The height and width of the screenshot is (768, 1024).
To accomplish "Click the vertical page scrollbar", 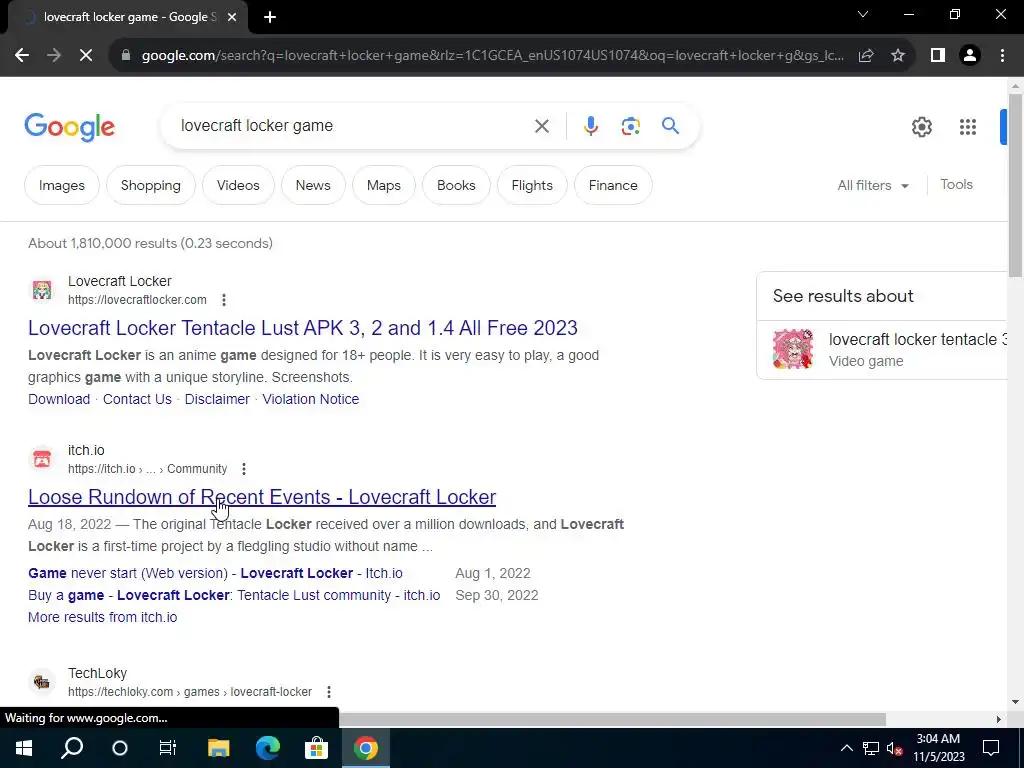I will point(1015,186).
